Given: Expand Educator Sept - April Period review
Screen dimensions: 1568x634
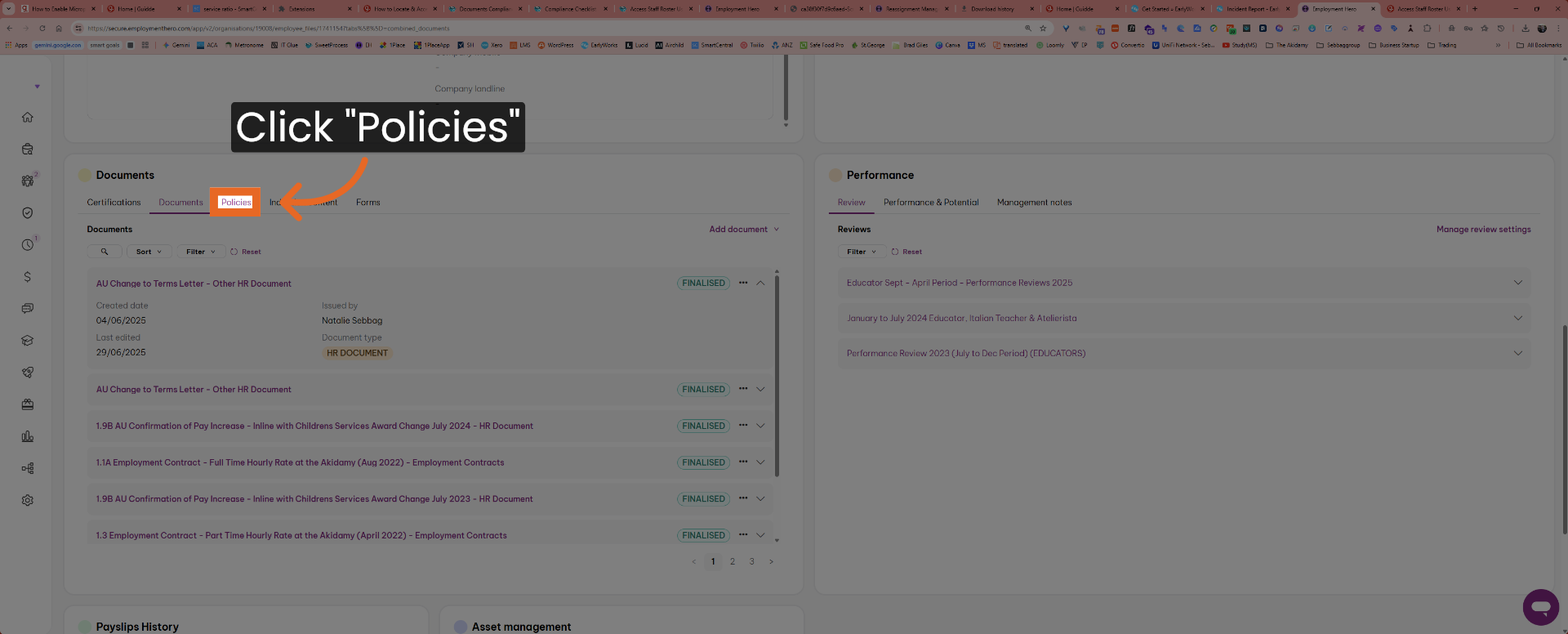Looking at the screenshot, I should click(1517, 283).
